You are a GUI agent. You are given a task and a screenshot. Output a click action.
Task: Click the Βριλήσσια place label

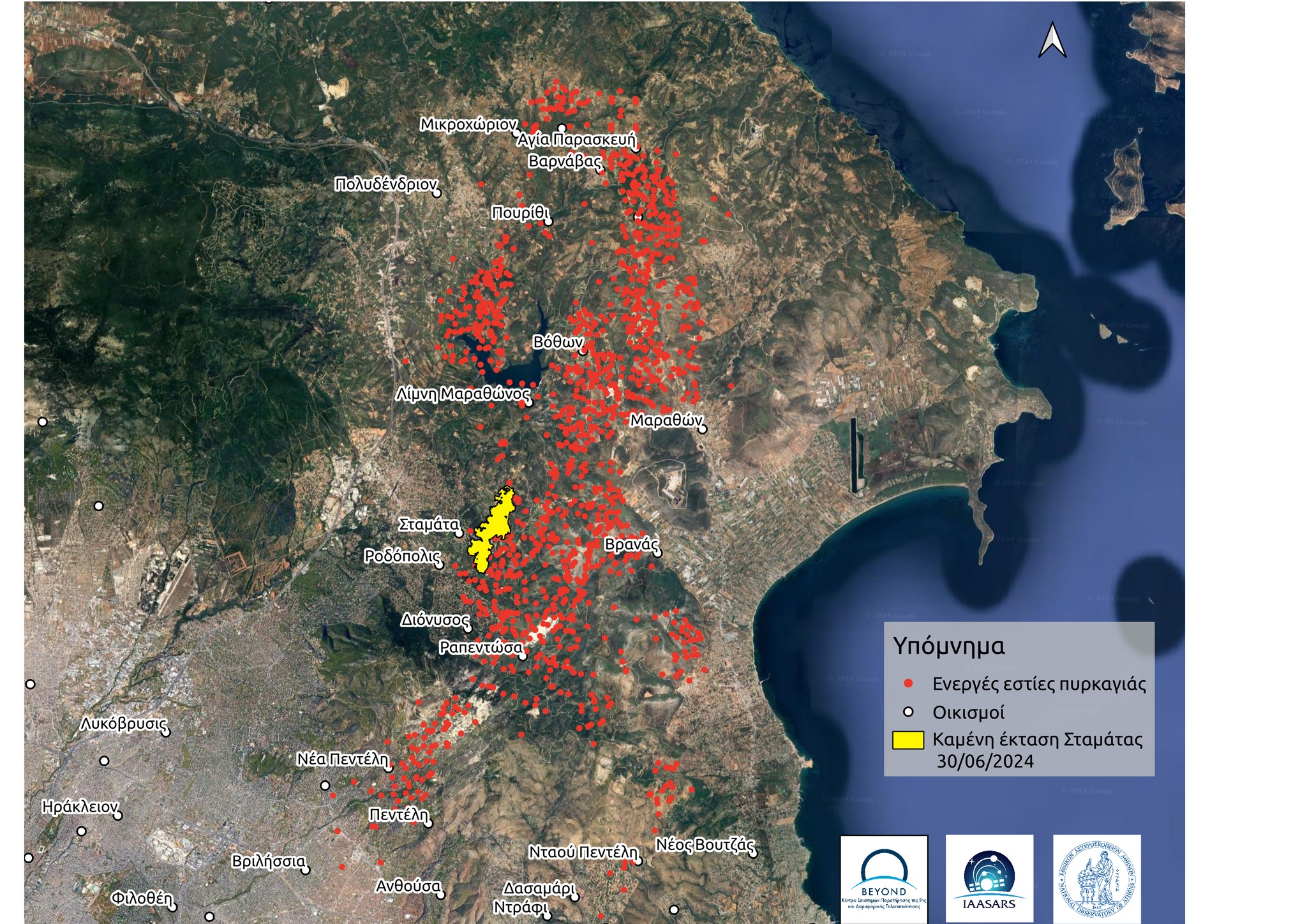269,861
